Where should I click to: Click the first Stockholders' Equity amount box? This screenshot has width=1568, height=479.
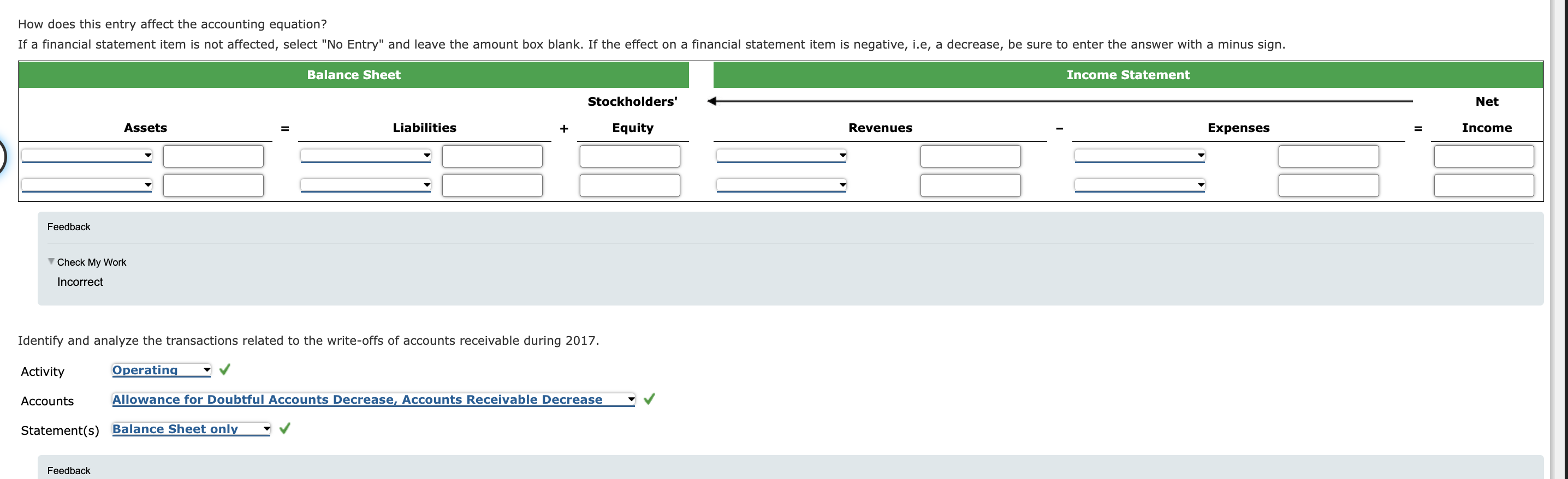click(631, 156)
